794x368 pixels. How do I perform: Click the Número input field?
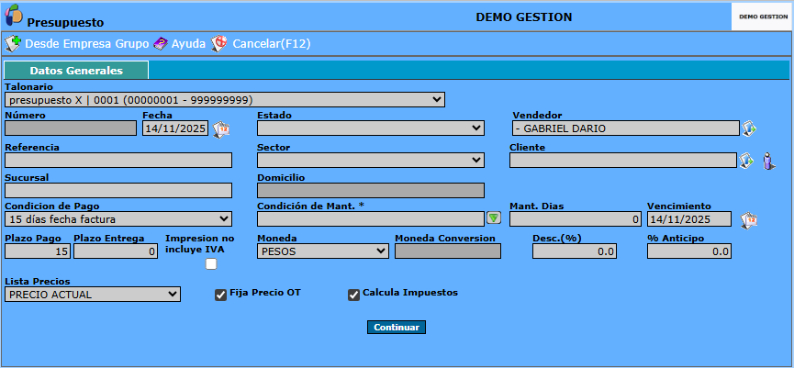click(70, 128)
